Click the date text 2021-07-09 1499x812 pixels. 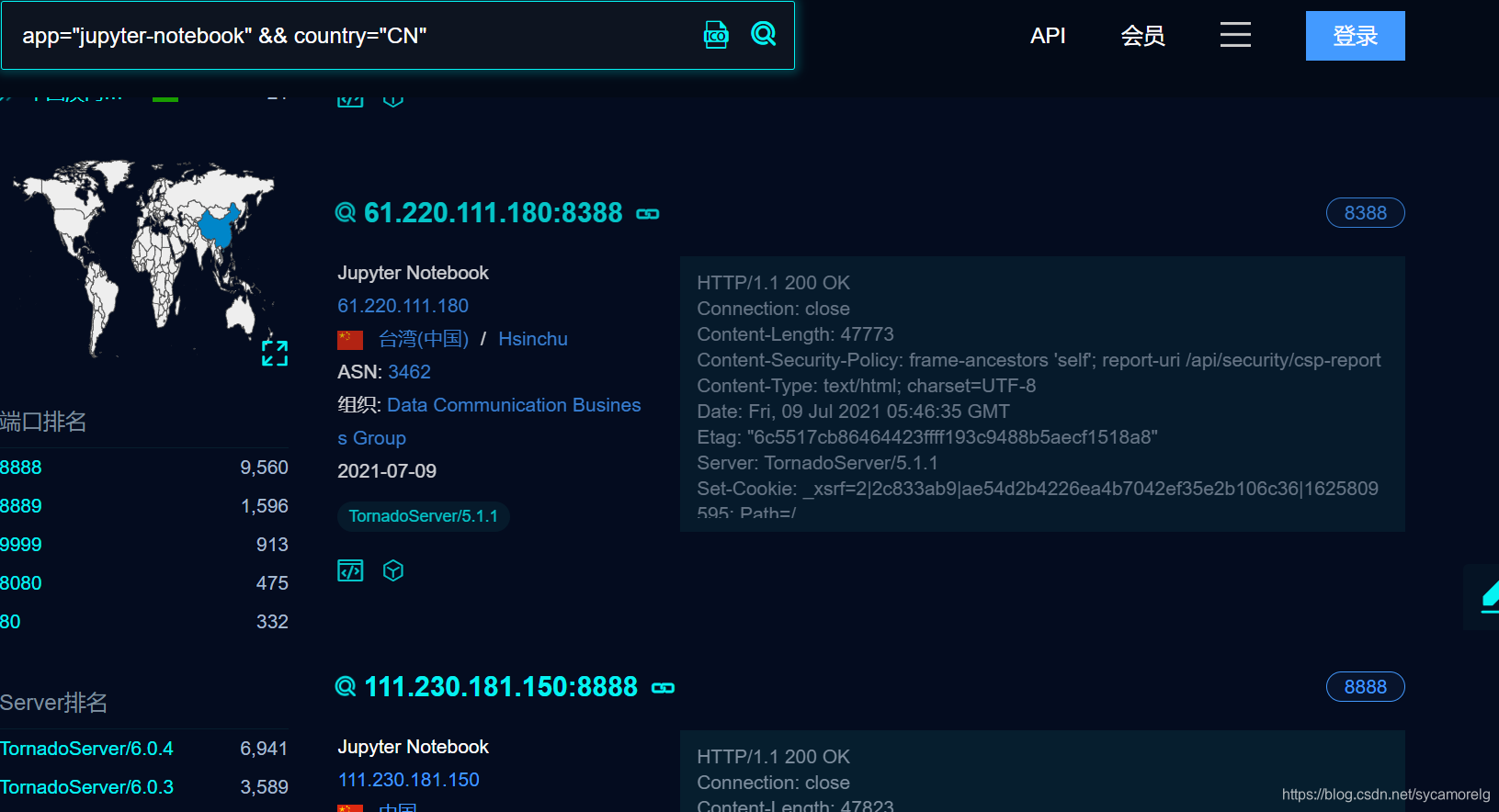[x=387, y=471]
